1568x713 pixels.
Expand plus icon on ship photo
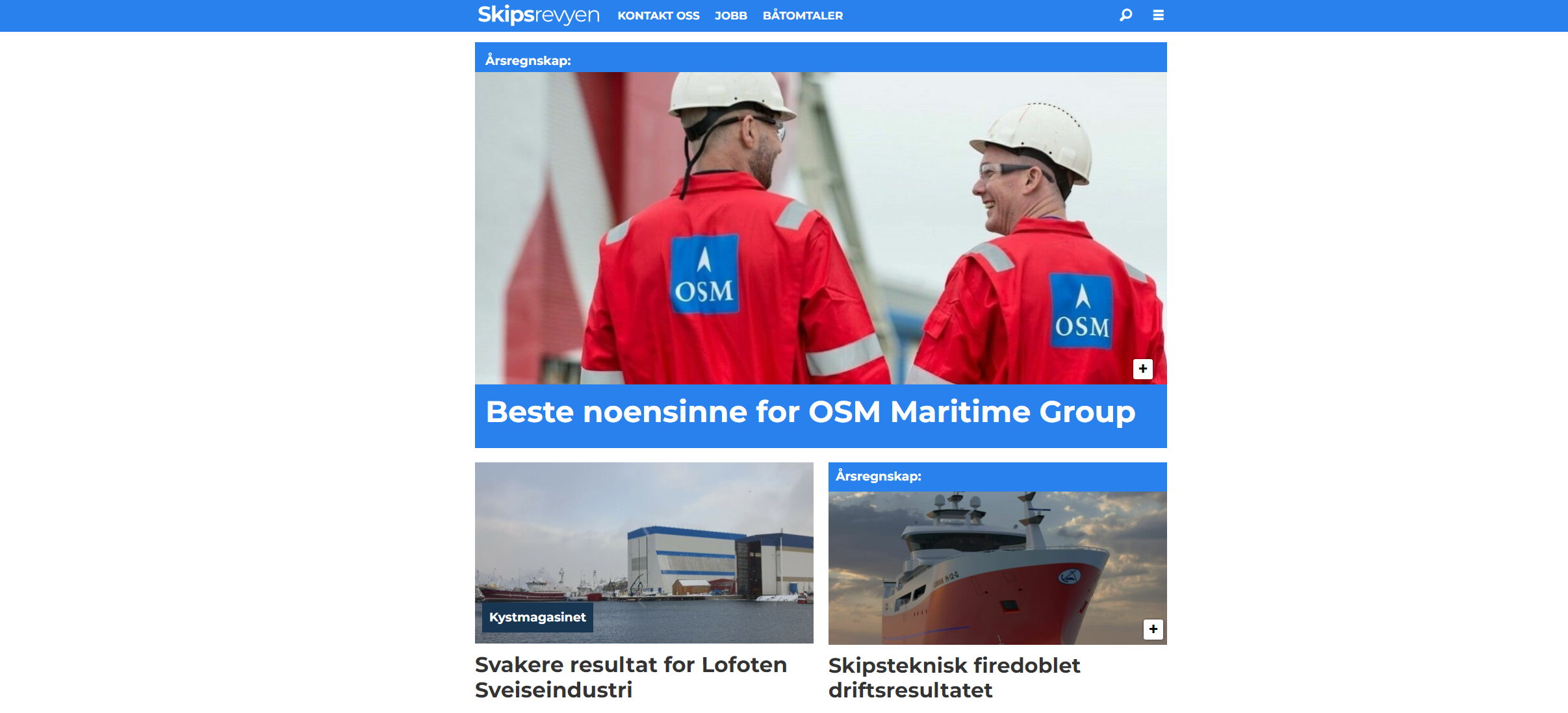[1153, 629]
